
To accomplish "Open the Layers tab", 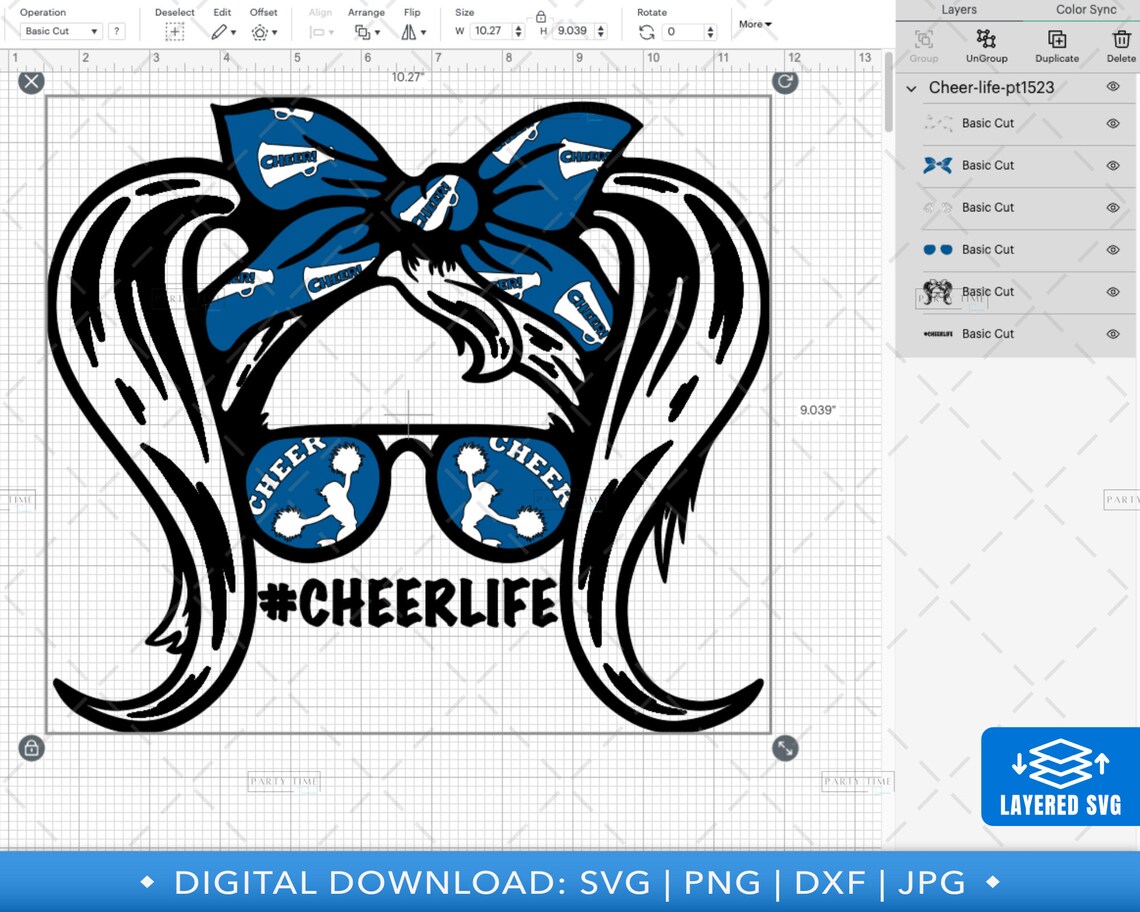I will tap(959, 9).
